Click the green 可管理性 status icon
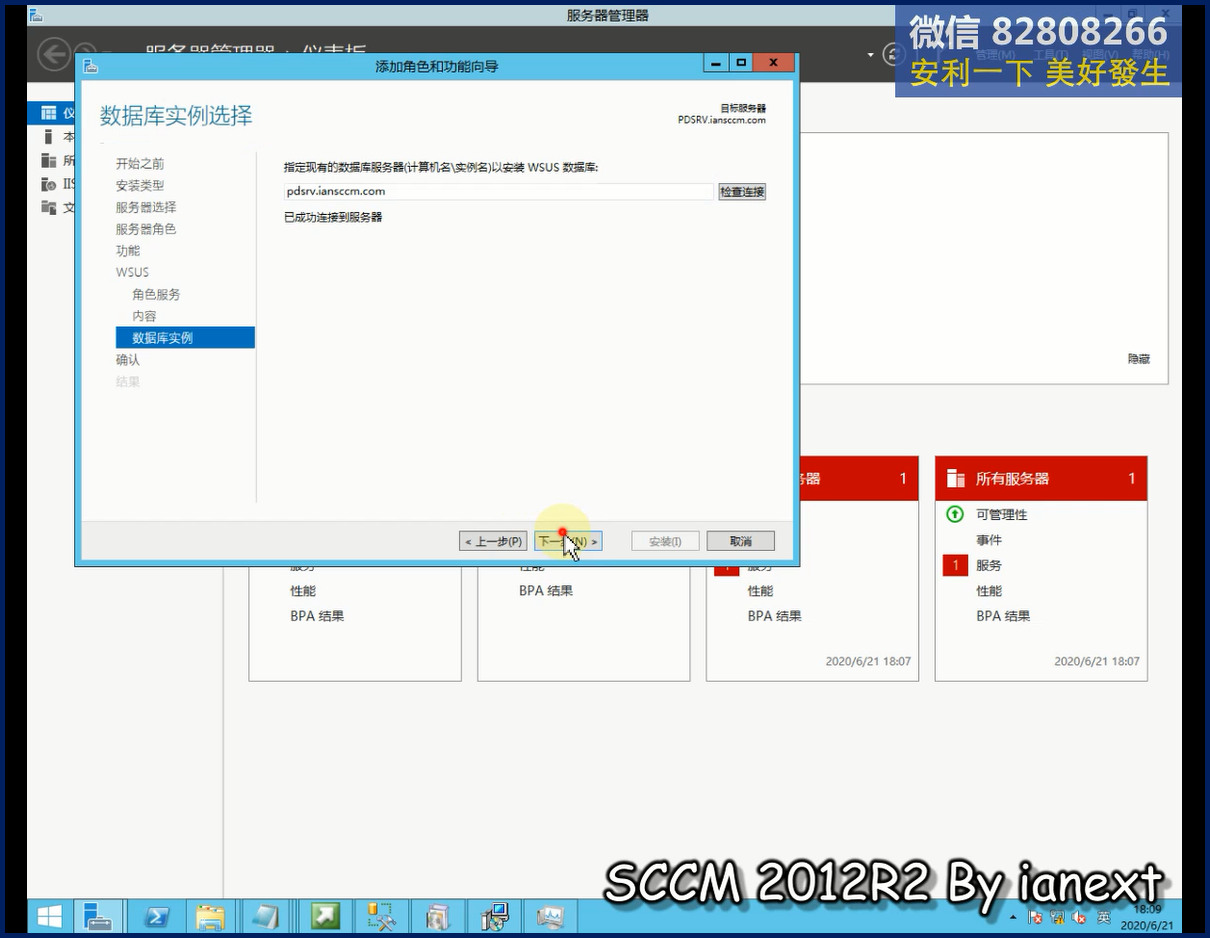The height and width of the screenshot is (938, 1210). [x=955, y=514]
